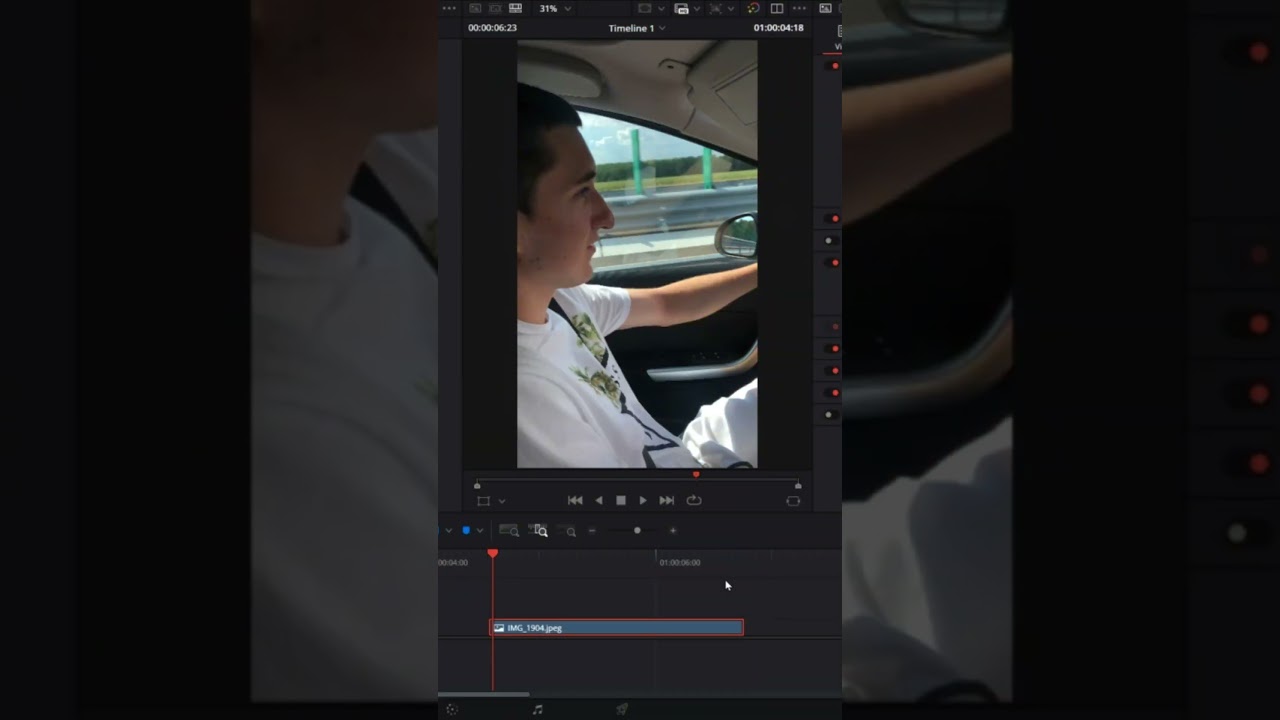Click the out-point marker on the jog bar

(x=798, y=486)
